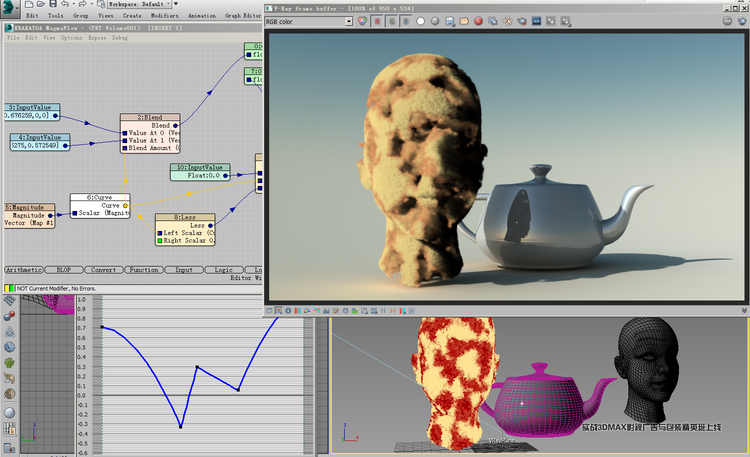
Task: Click the stop rendering icon at frame buffer right
Action: tap(728, 21)
